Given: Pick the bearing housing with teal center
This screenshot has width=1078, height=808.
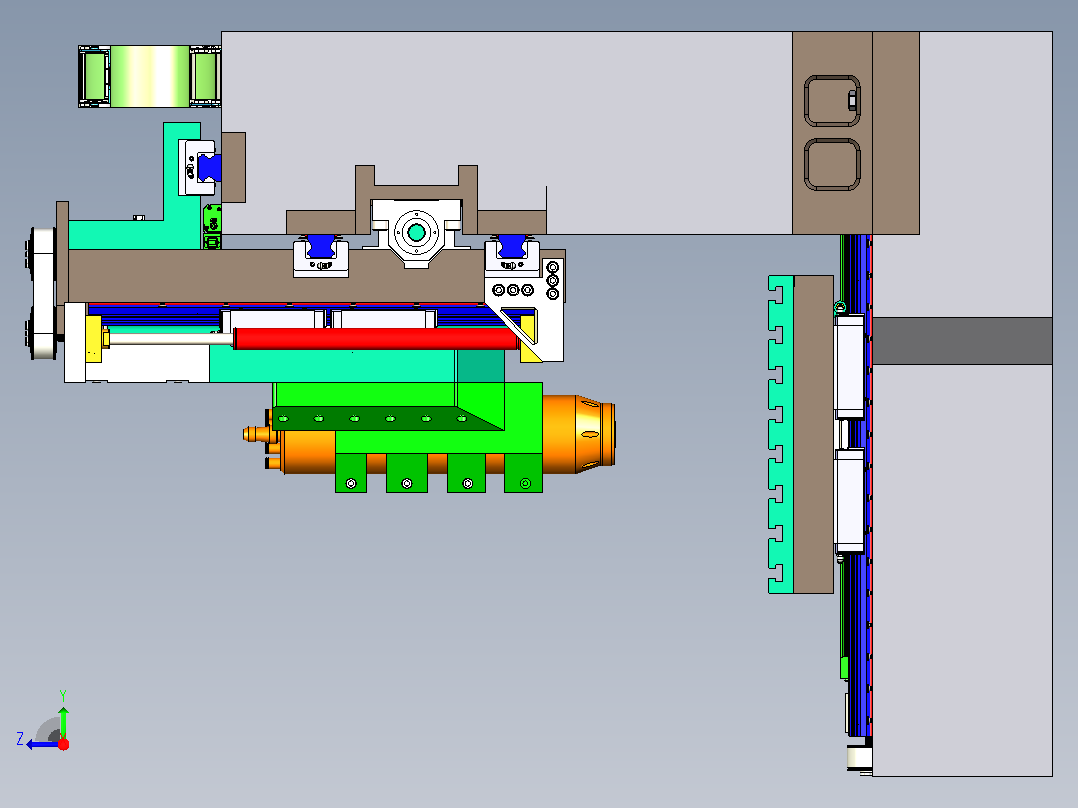Looking at the screenshot, I should tap(416, 232).
